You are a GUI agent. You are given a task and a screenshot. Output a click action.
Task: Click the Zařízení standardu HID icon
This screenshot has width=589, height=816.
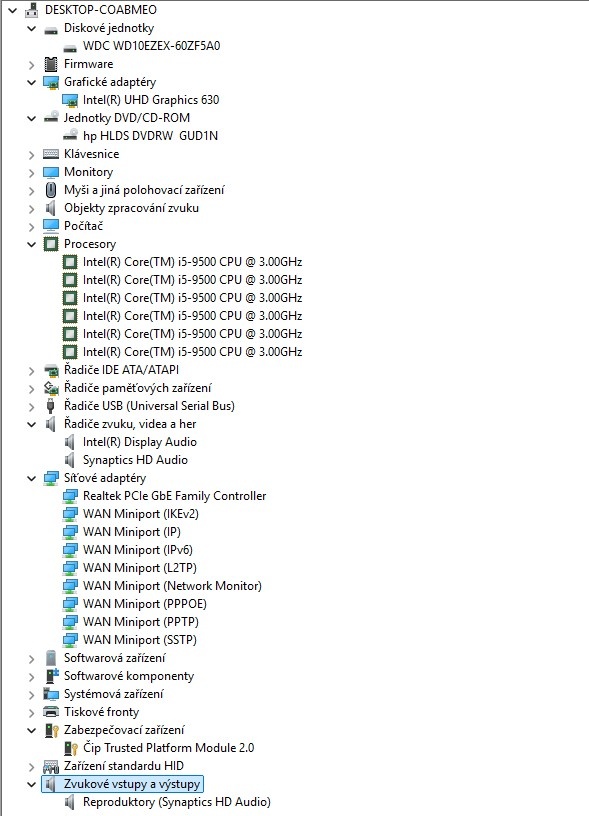click(x=50, y=766)
